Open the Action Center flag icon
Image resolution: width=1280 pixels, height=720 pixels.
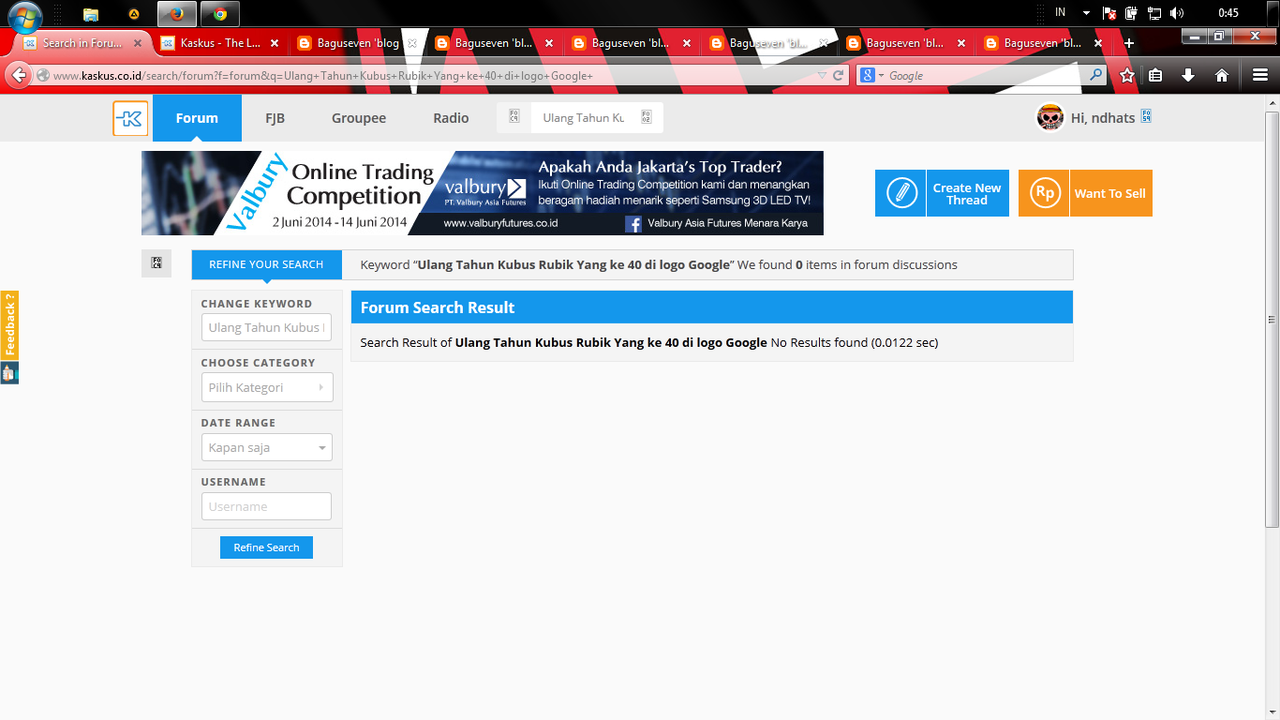1109,13
